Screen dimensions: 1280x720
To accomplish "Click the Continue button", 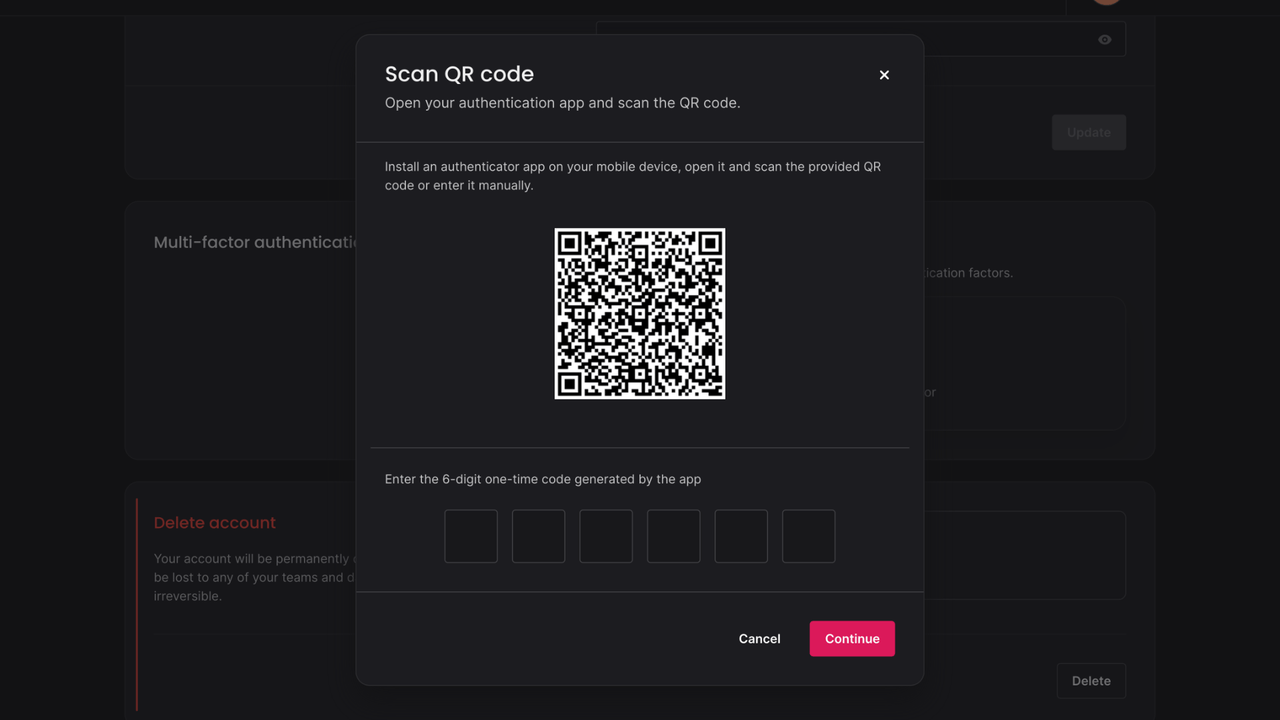I will point(852,639).
